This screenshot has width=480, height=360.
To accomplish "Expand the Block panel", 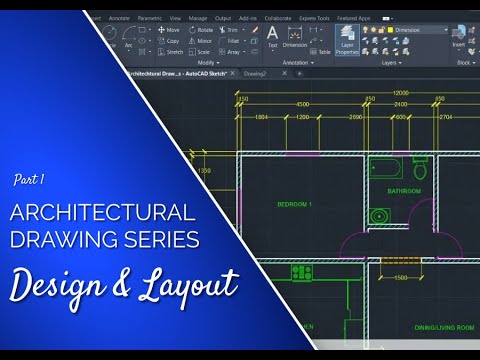I will [x=466, y=63].
